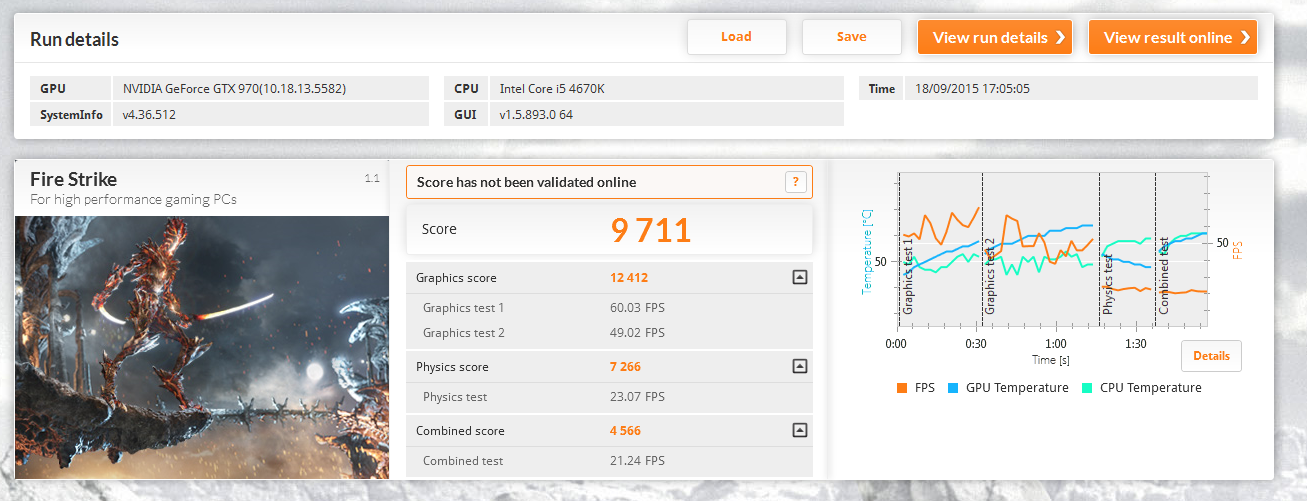Click the Temperature [°C] axis label

click(x=866, y=251)
